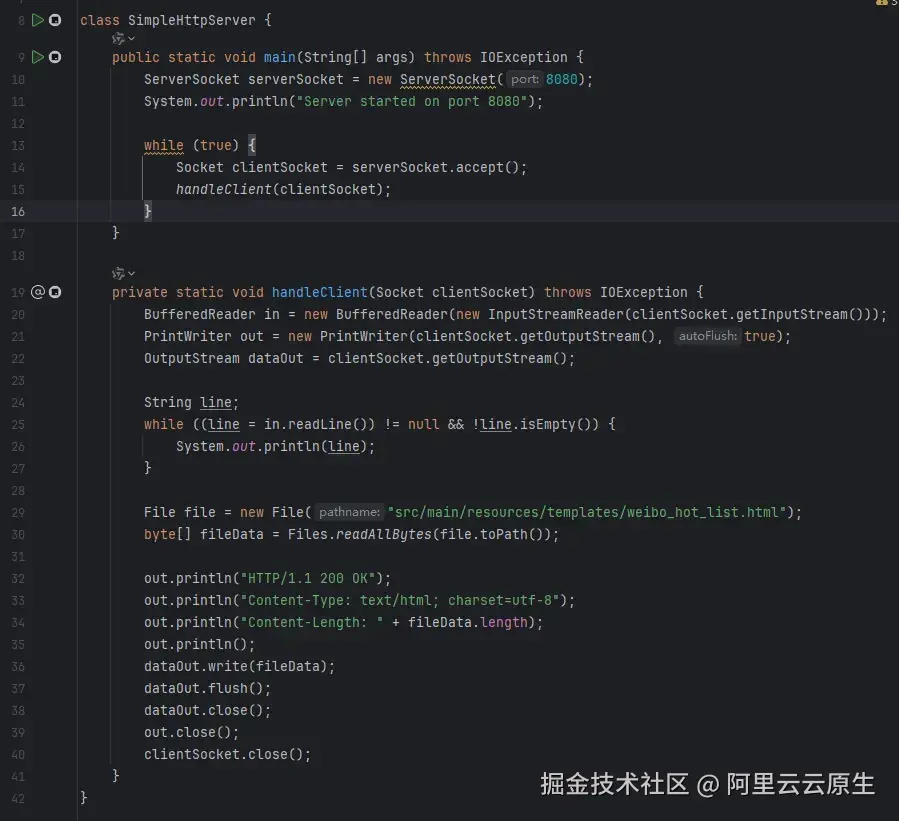Screen dimensions: 899x821
Task: Click the port: 8080 parameter hint
Action: (527, 79)
